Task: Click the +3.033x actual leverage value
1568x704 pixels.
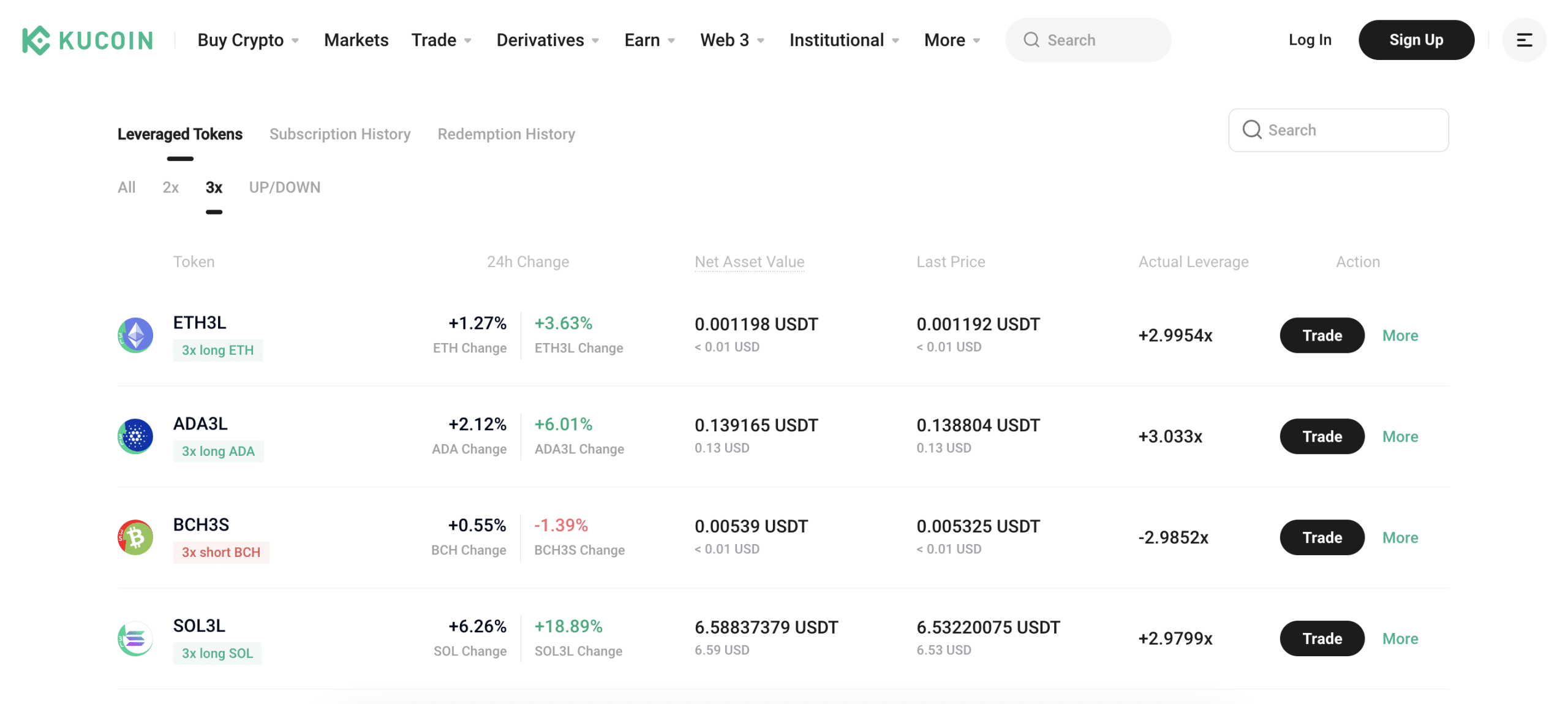Action: 1170,437
